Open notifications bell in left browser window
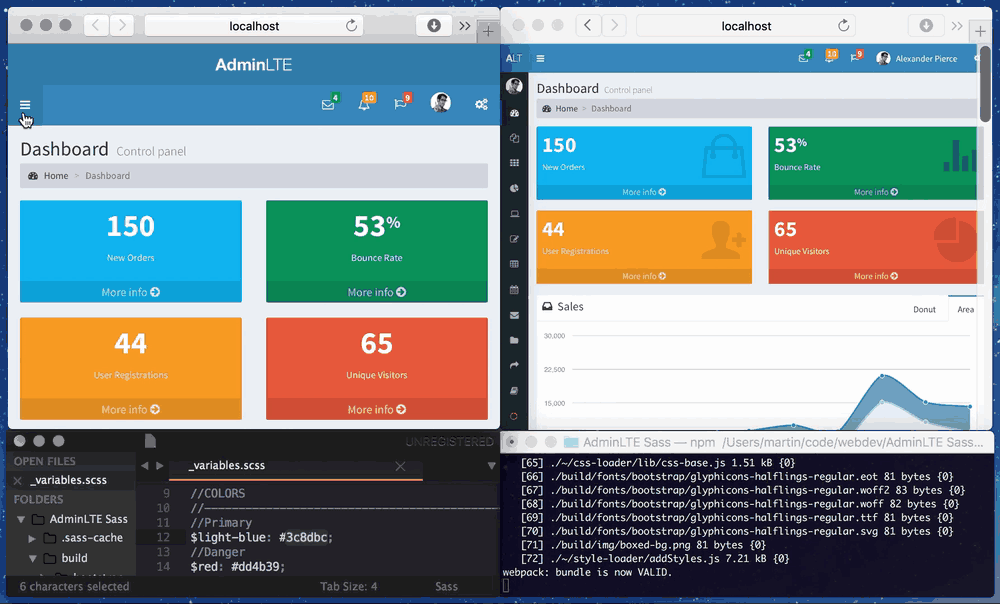The width and height of the screenshot is (1000, 604). coord(364,103)
